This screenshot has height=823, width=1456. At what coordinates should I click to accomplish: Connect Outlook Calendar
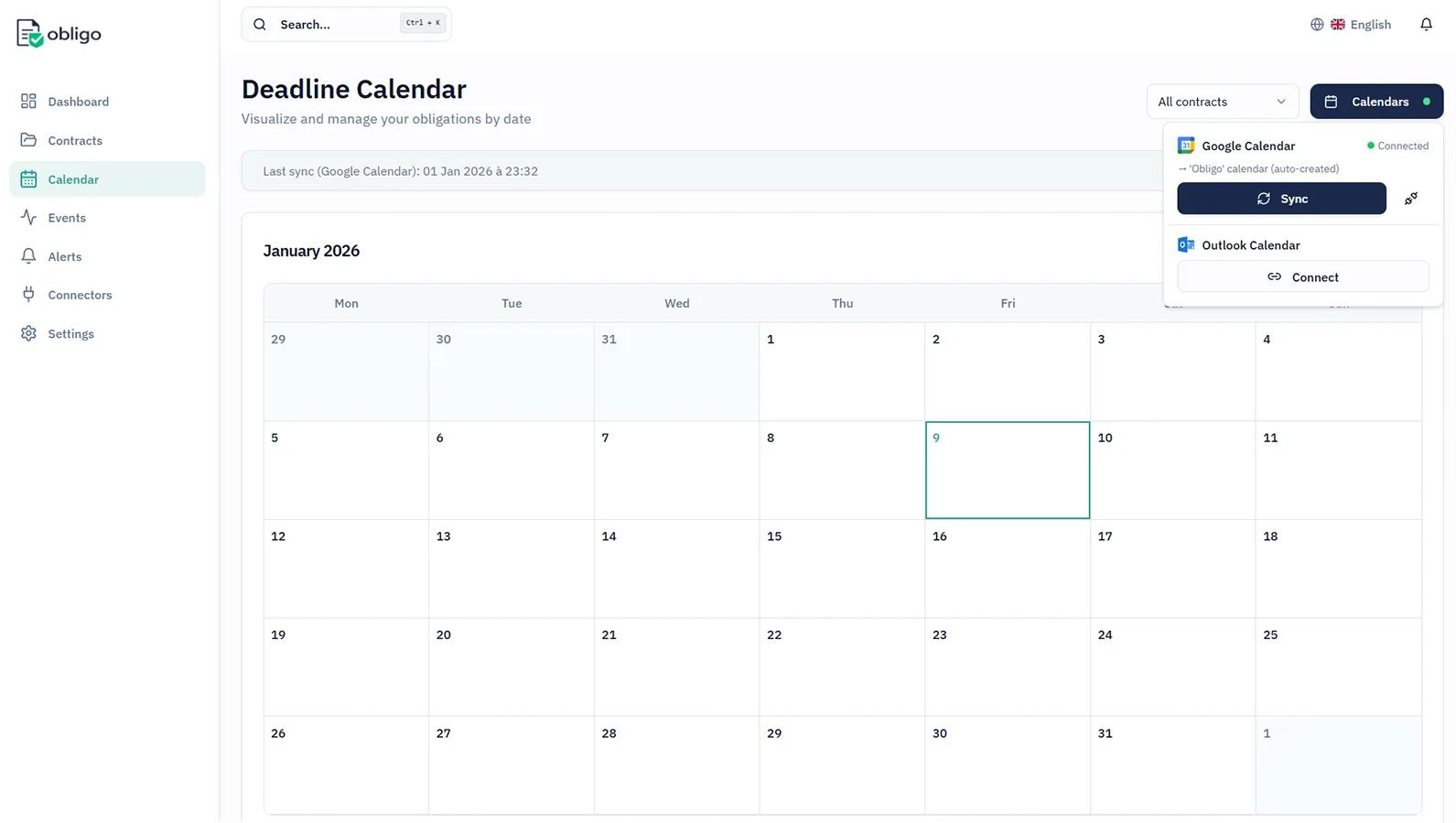(1302, 277)
